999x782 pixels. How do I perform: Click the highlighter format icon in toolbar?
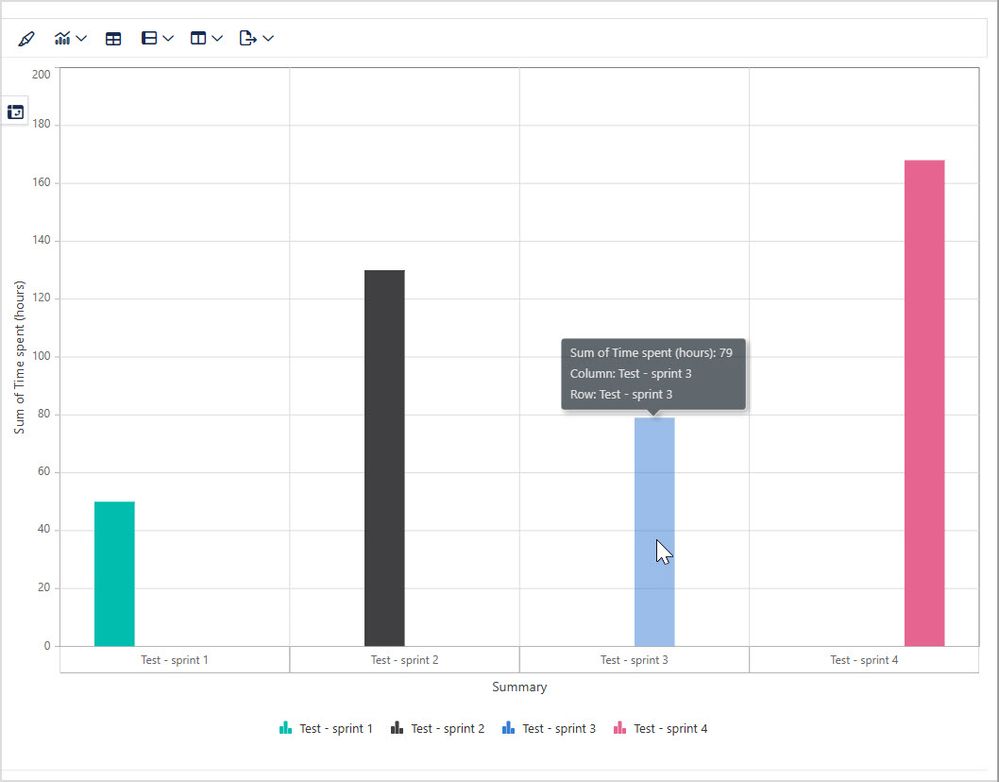coord(26,39)
